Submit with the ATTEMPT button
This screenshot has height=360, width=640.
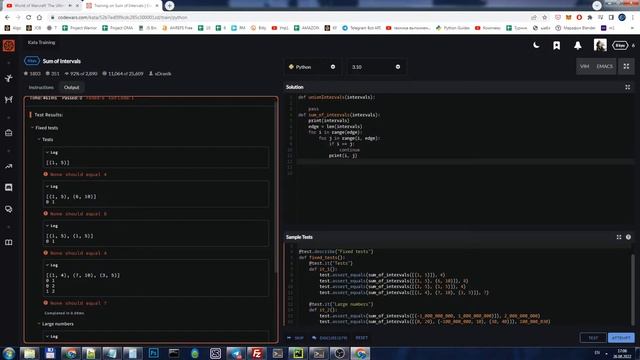(621, 338)
